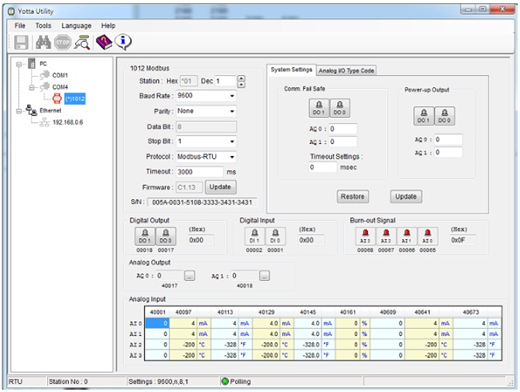520x392 pixels.
Task: Start search with the binoculars icon
Action: coord(43,42)
